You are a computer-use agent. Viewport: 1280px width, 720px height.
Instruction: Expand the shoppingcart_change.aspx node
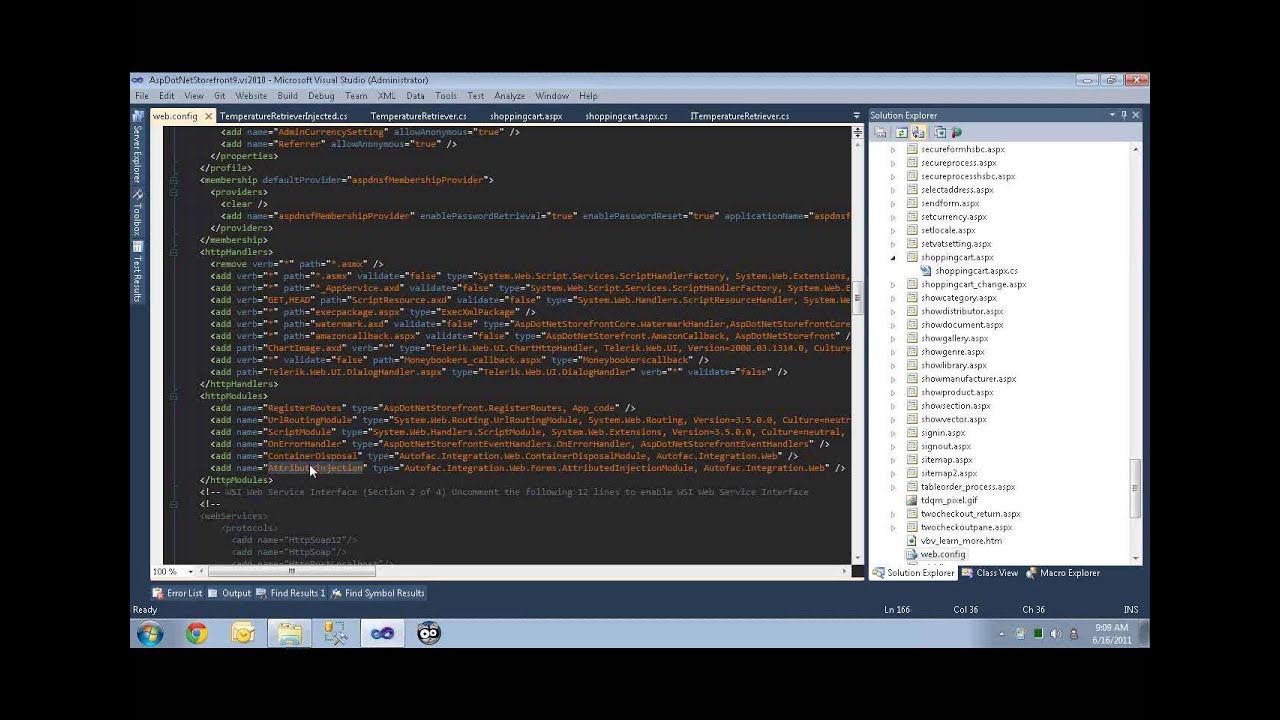pyautogui.click(x=893, y=284)
